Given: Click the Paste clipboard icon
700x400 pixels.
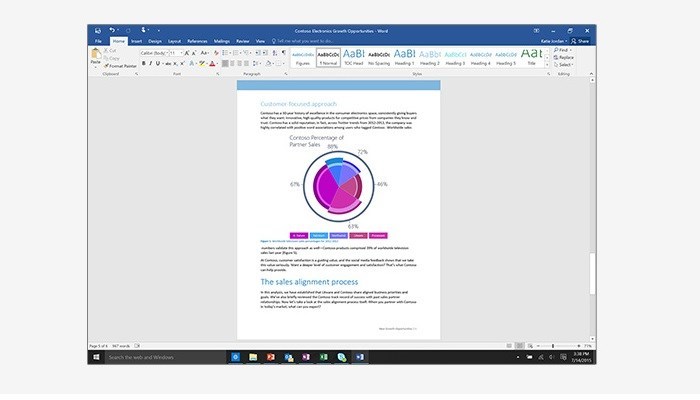Looking at the screenshot, I should 96,54.
